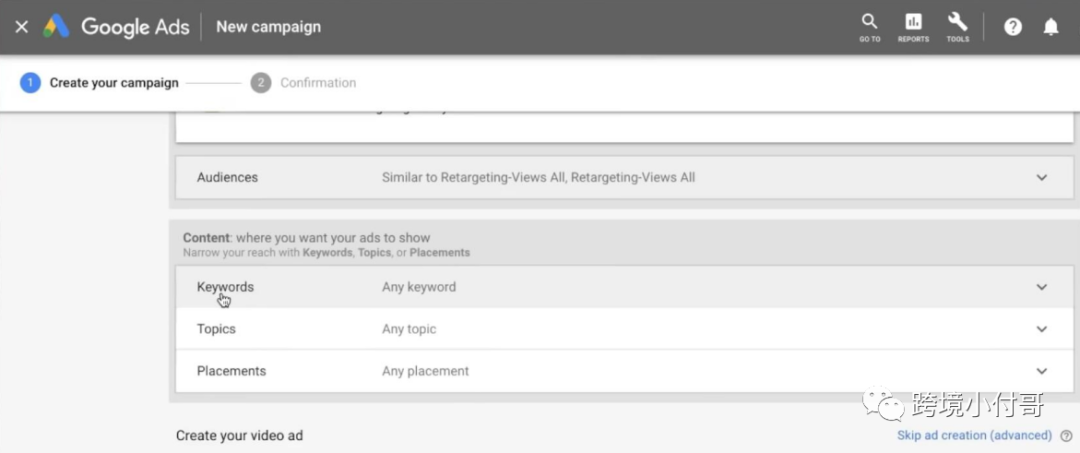Screen dimensions: 1080x453
Task: Expand the Placements row chevron
Action: coord(1041,371)
